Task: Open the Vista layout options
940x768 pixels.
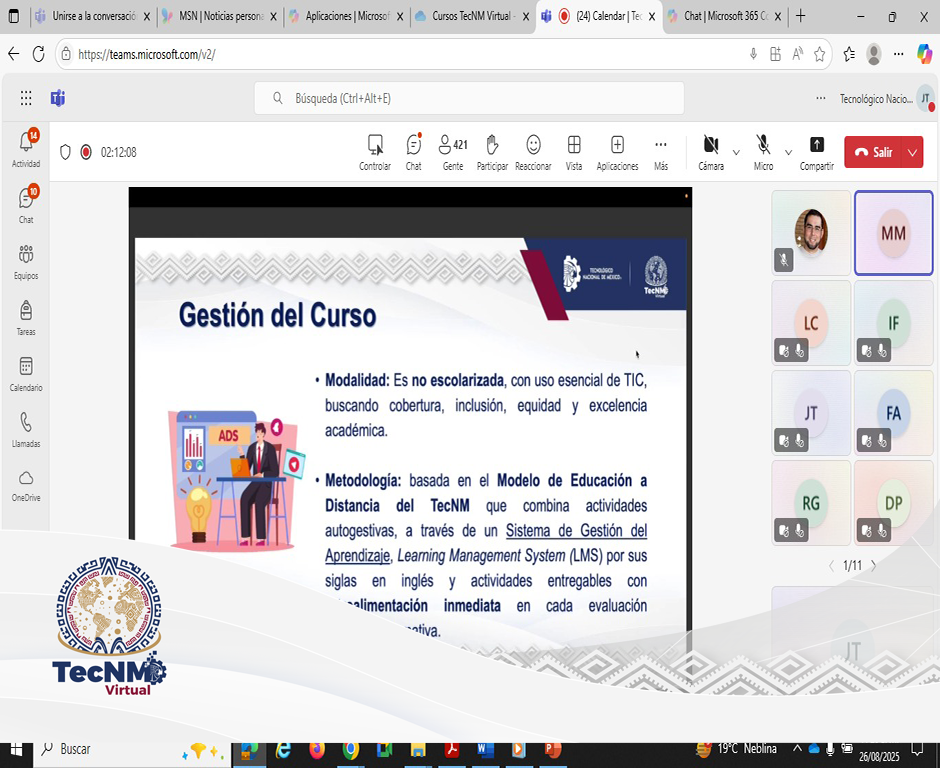Action: pyautogui.click(x=574, y=152)
